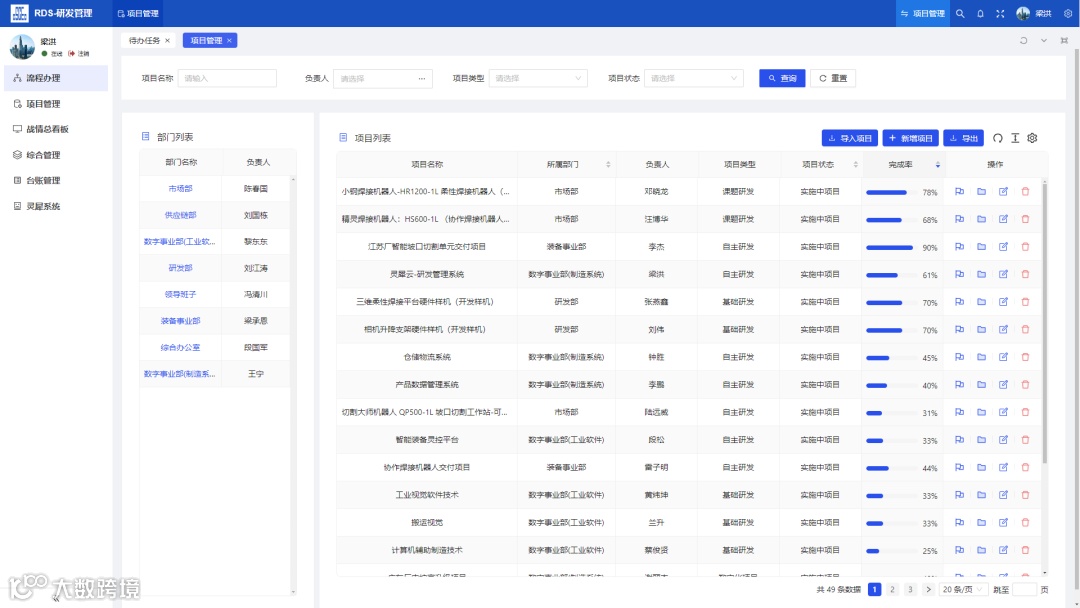The height and width of the screenshot is (608, 1080).
Task: Expand the tab options chevron on tab bar
Action: click(x=1044, y=41)
